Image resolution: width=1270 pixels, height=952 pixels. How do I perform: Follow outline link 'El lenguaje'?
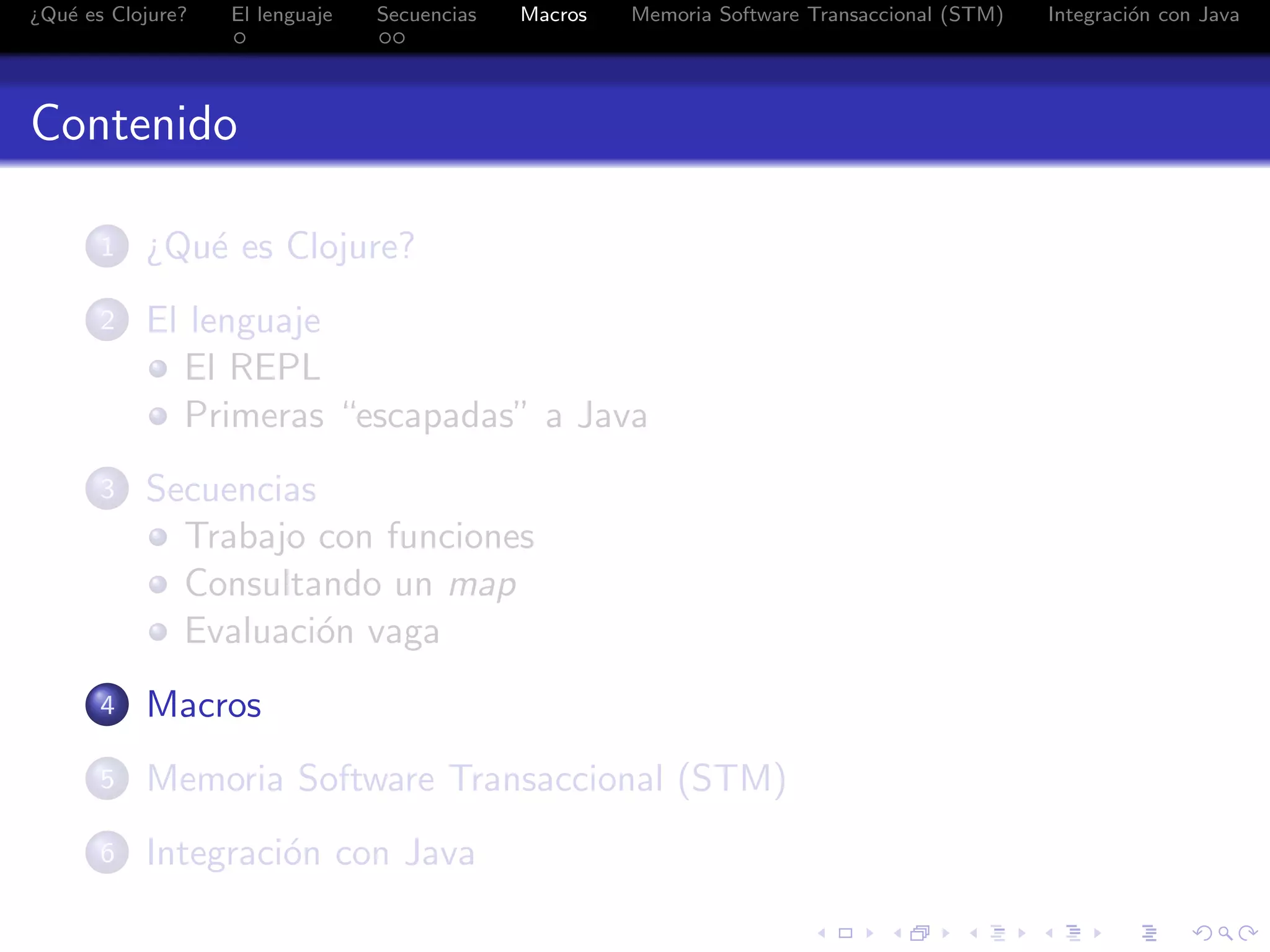coord(234,321)
